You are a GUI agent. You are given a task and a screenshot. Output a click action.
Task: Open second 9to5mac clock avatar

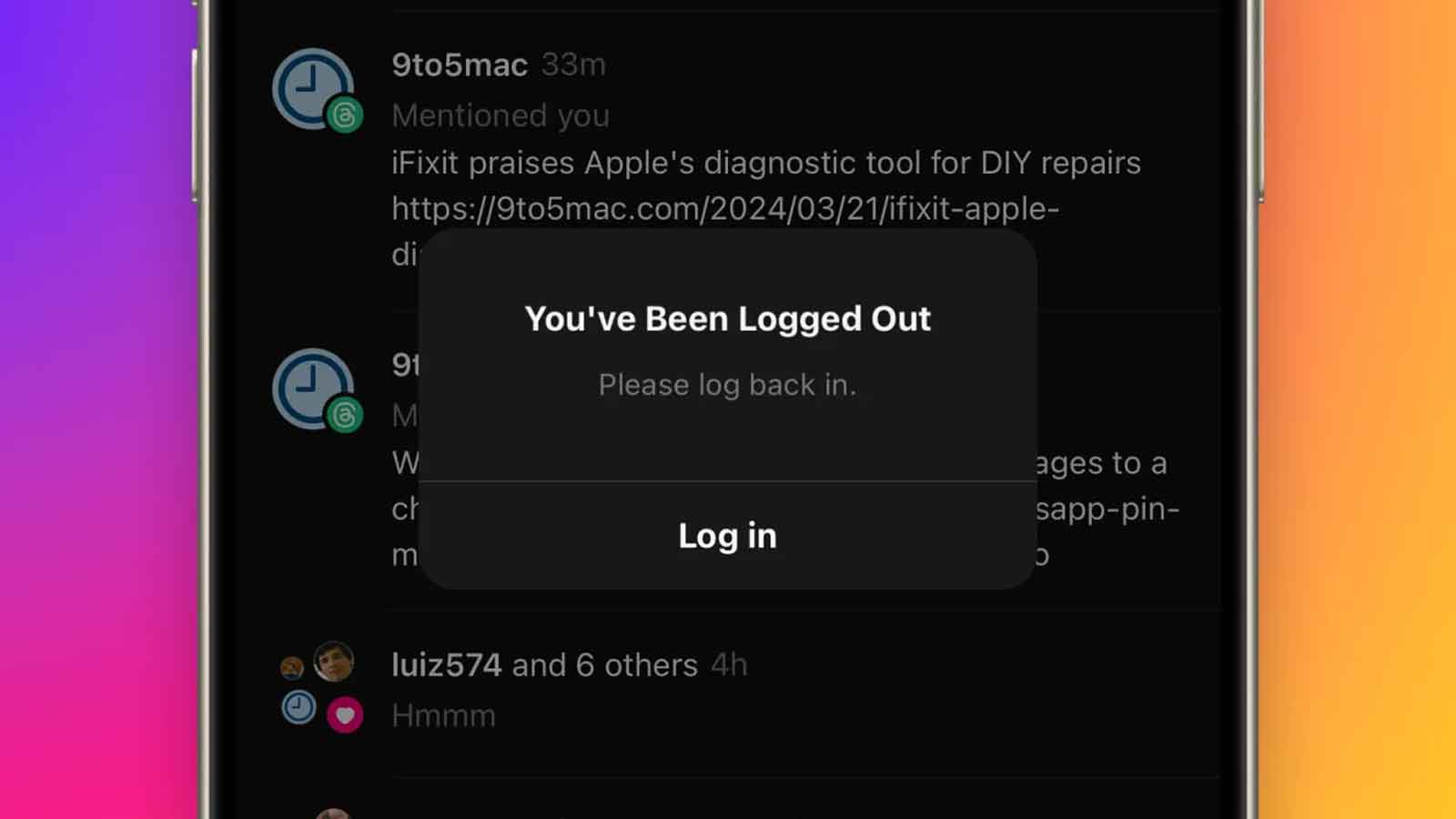click(313, 389)
